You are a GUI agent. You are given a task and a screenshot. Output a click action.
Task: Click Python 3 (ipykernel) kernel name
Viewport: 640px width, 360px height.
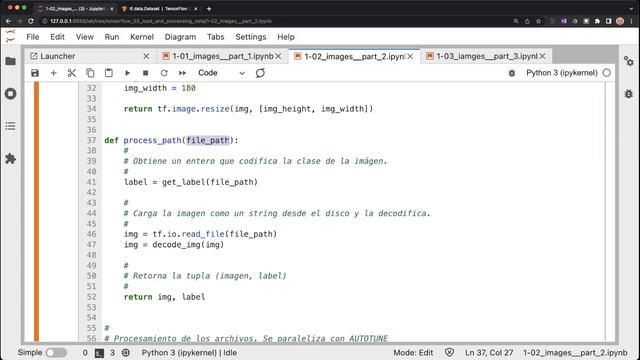pos(562,73)
